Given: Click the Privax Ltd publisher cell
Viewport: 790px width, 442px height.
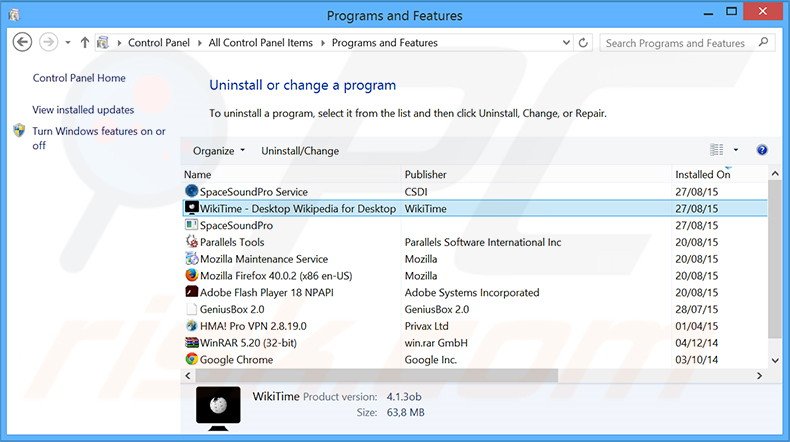Looking at the screenshot, I should click(x=426, y=326).
